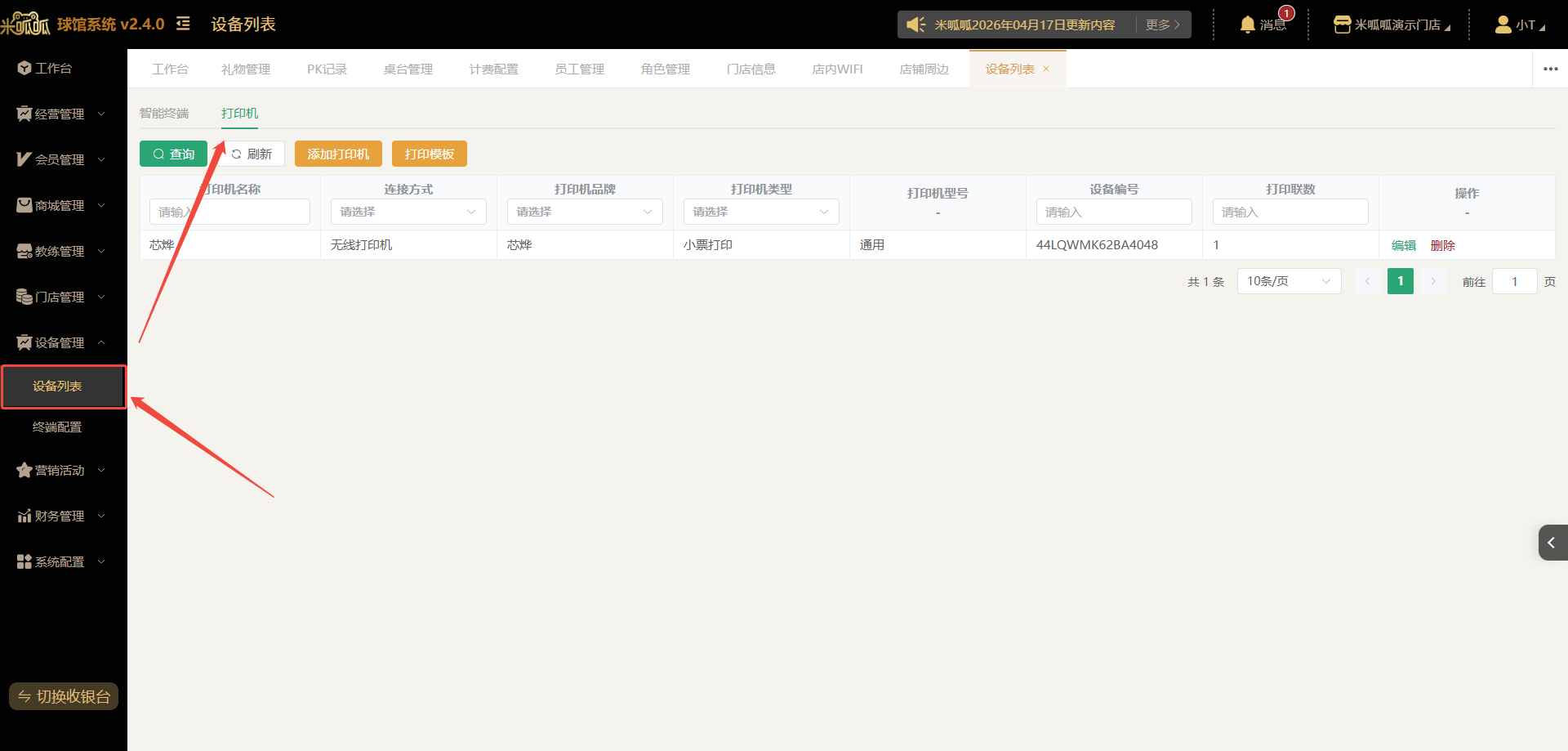Click the 系统配置 grid icon
The image size is (1568, 751).
24,561
